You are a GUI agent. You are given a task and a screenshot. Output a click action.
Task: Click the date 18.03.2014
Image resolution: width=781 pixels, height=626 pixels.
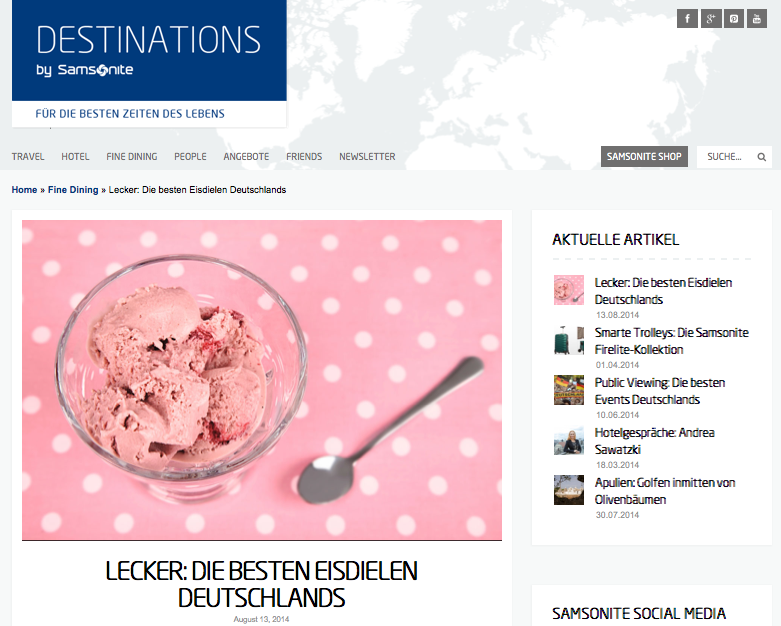pos(617,465)
